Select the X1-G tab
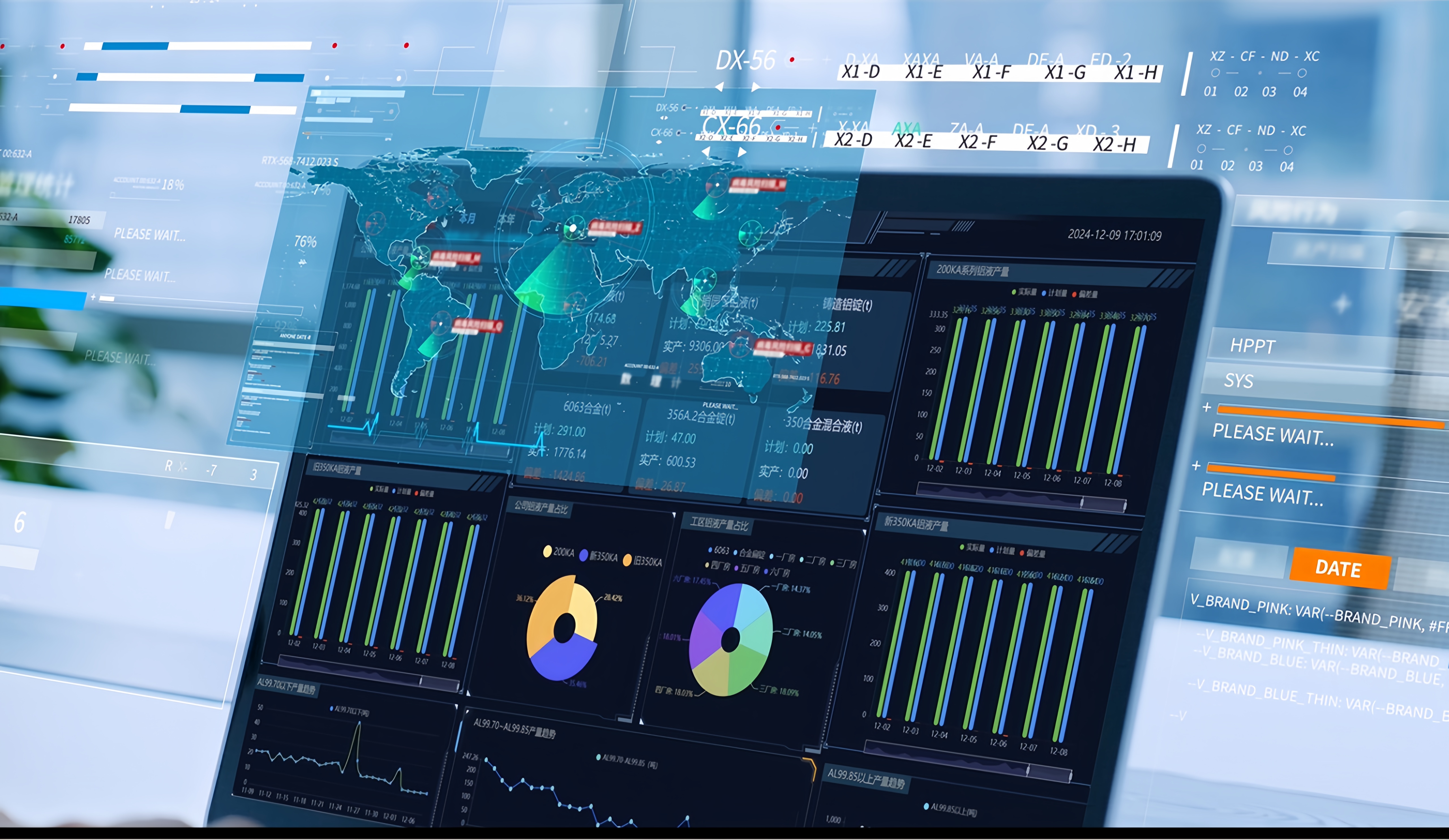Screen dimensions: 1449x840 point(1065,73)
